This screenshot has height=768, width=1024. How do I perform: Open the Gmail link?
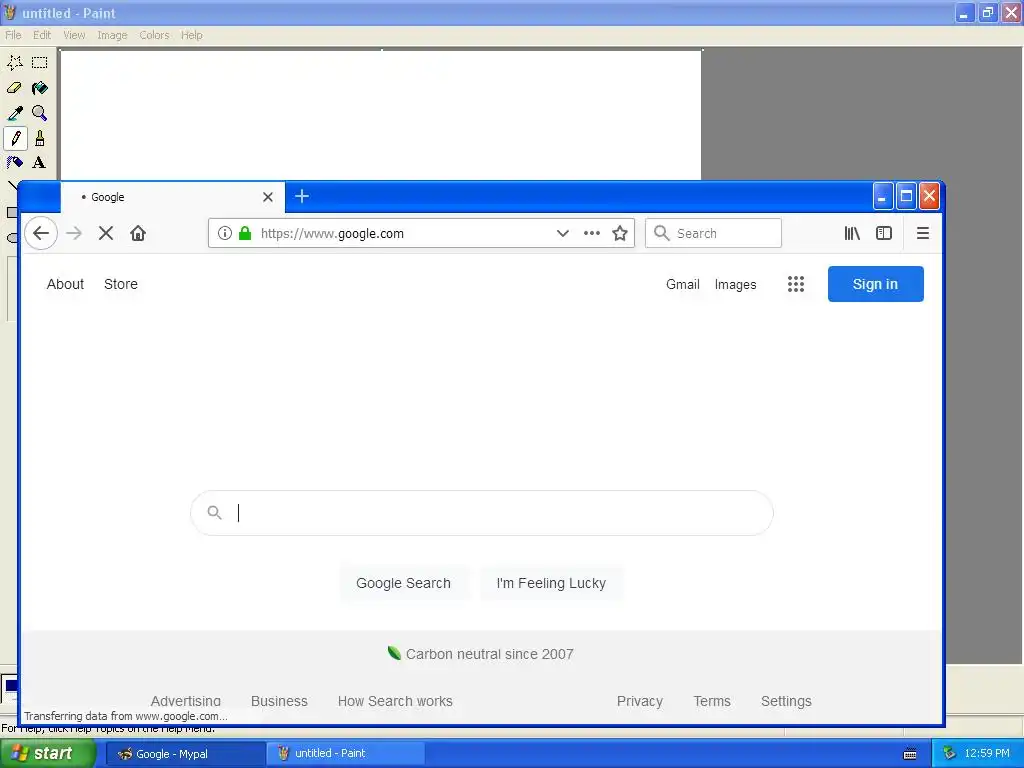[x=682, y=284]
